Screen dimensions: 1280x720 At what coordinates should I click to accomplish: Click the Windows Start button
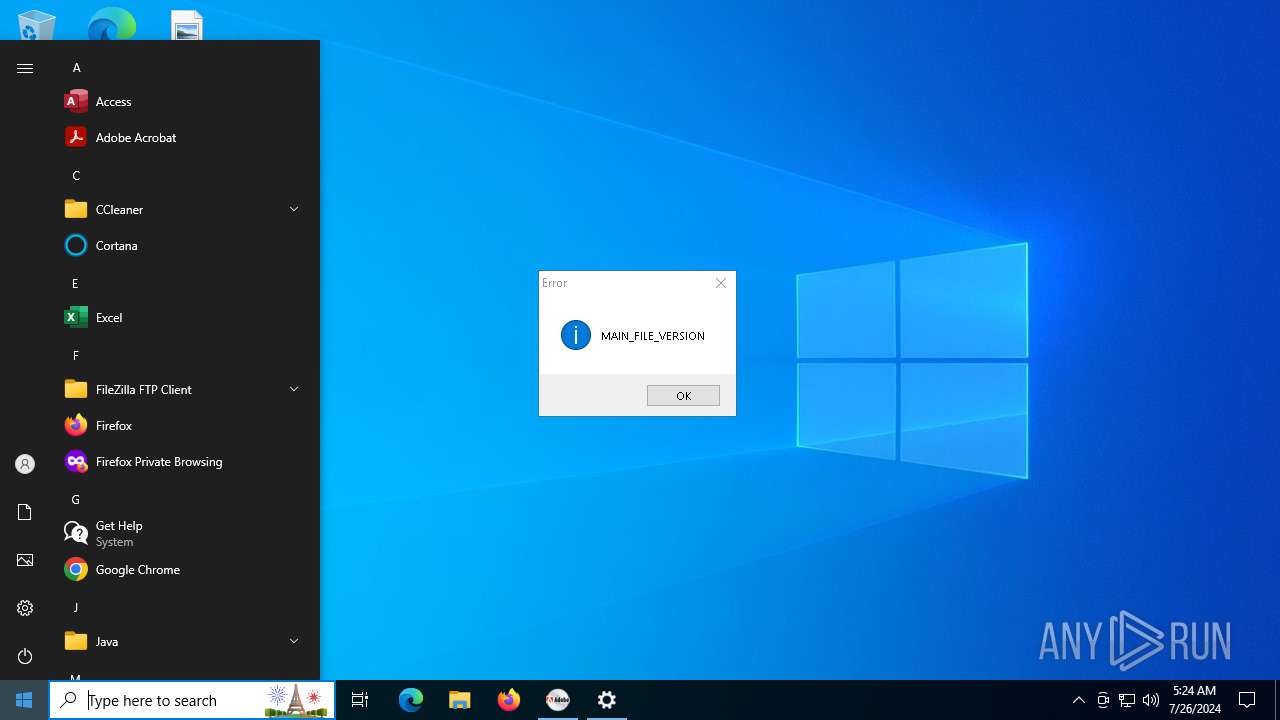[24, 700]
